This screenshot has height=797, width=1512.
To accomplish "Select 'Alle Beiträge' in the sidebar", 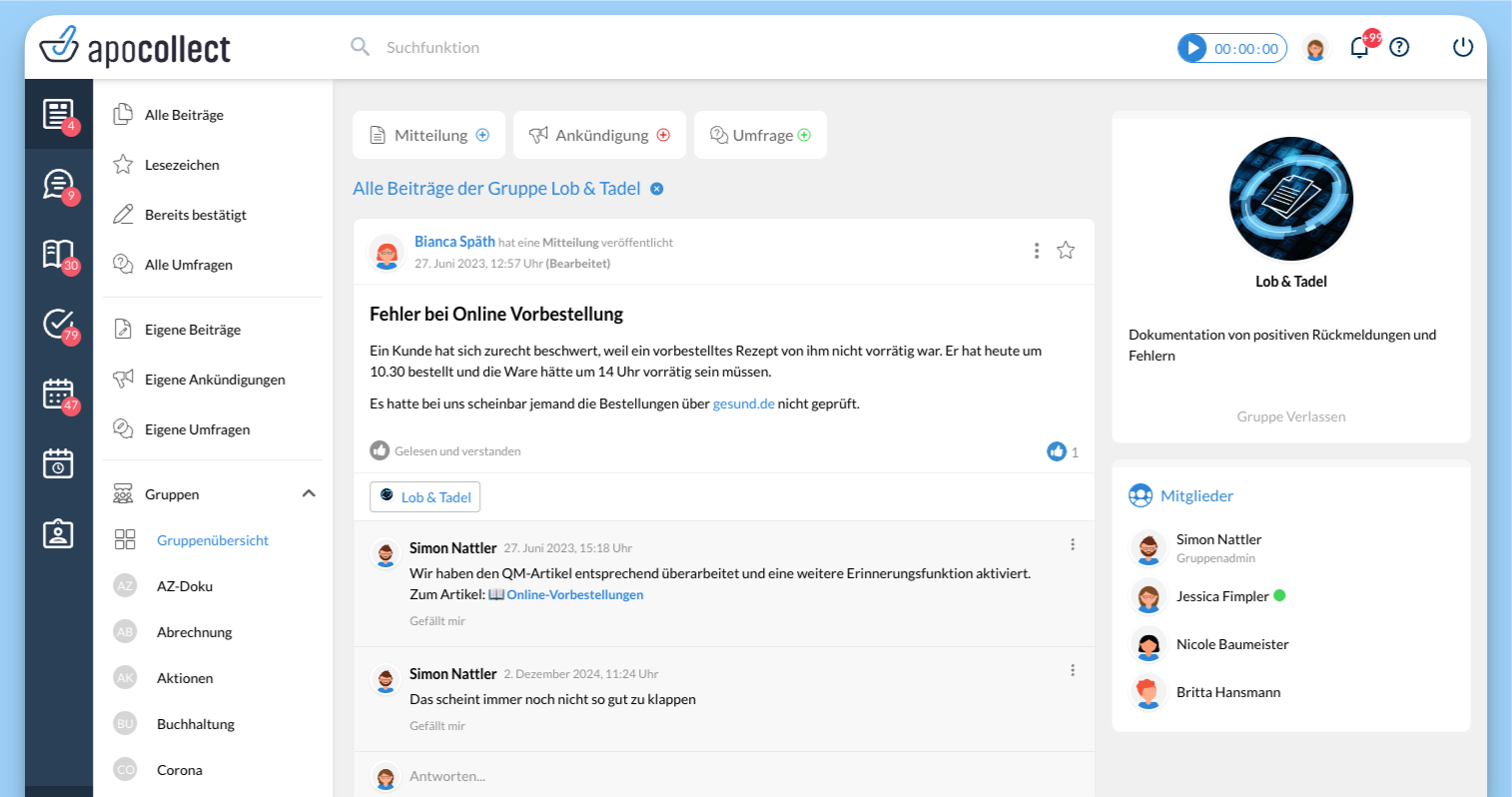I will 184,115.
